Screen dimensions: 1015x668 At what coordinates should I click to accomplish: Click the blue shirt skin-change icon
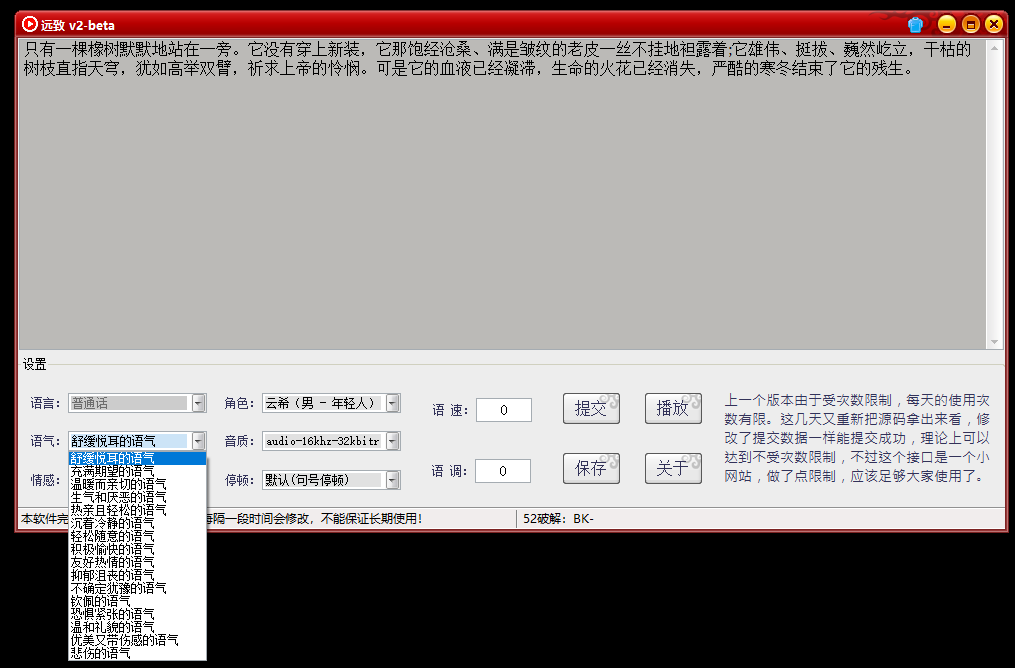[914, 24]
